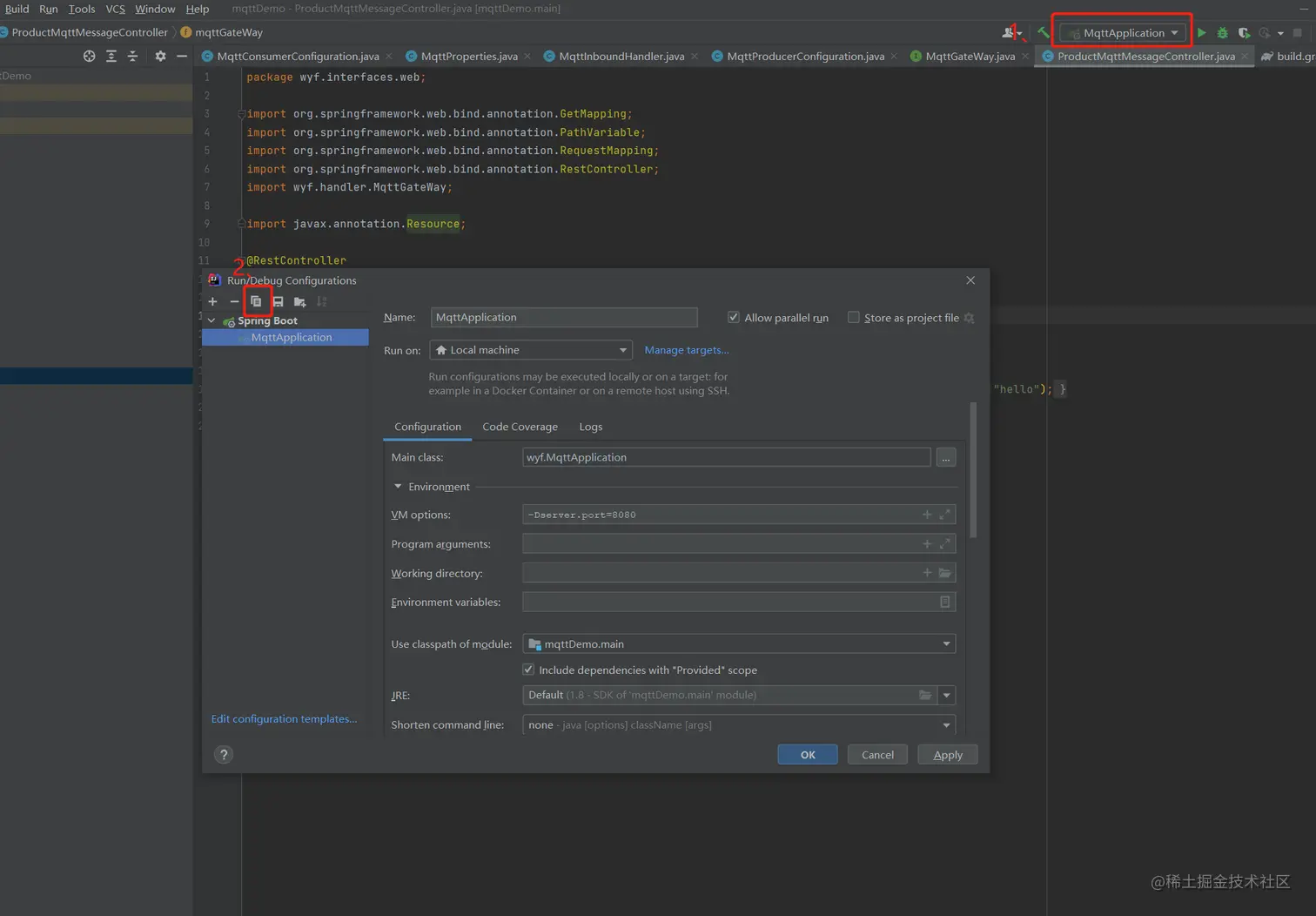
Task: Open the help question mark button
Action: click(224, 755)
